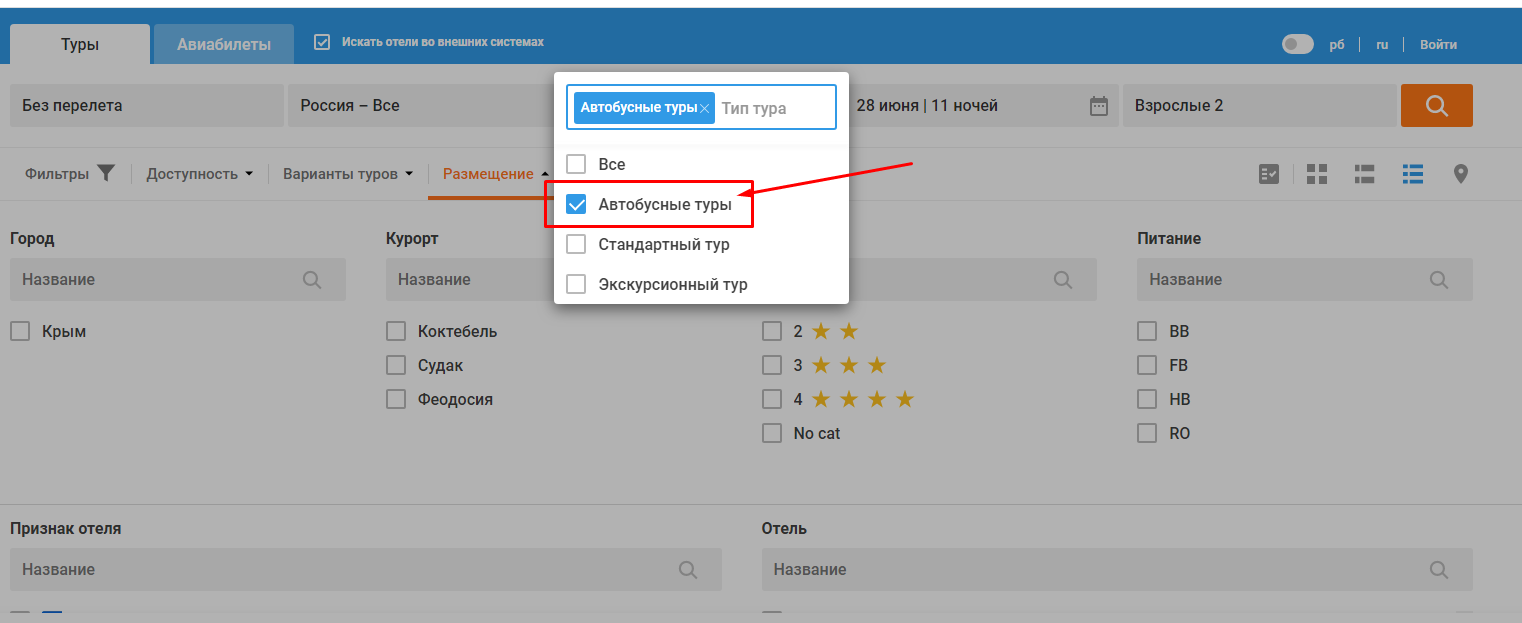Click search icon in hotel category field
The image size is (1522, 623).
tap(1063, 280)
